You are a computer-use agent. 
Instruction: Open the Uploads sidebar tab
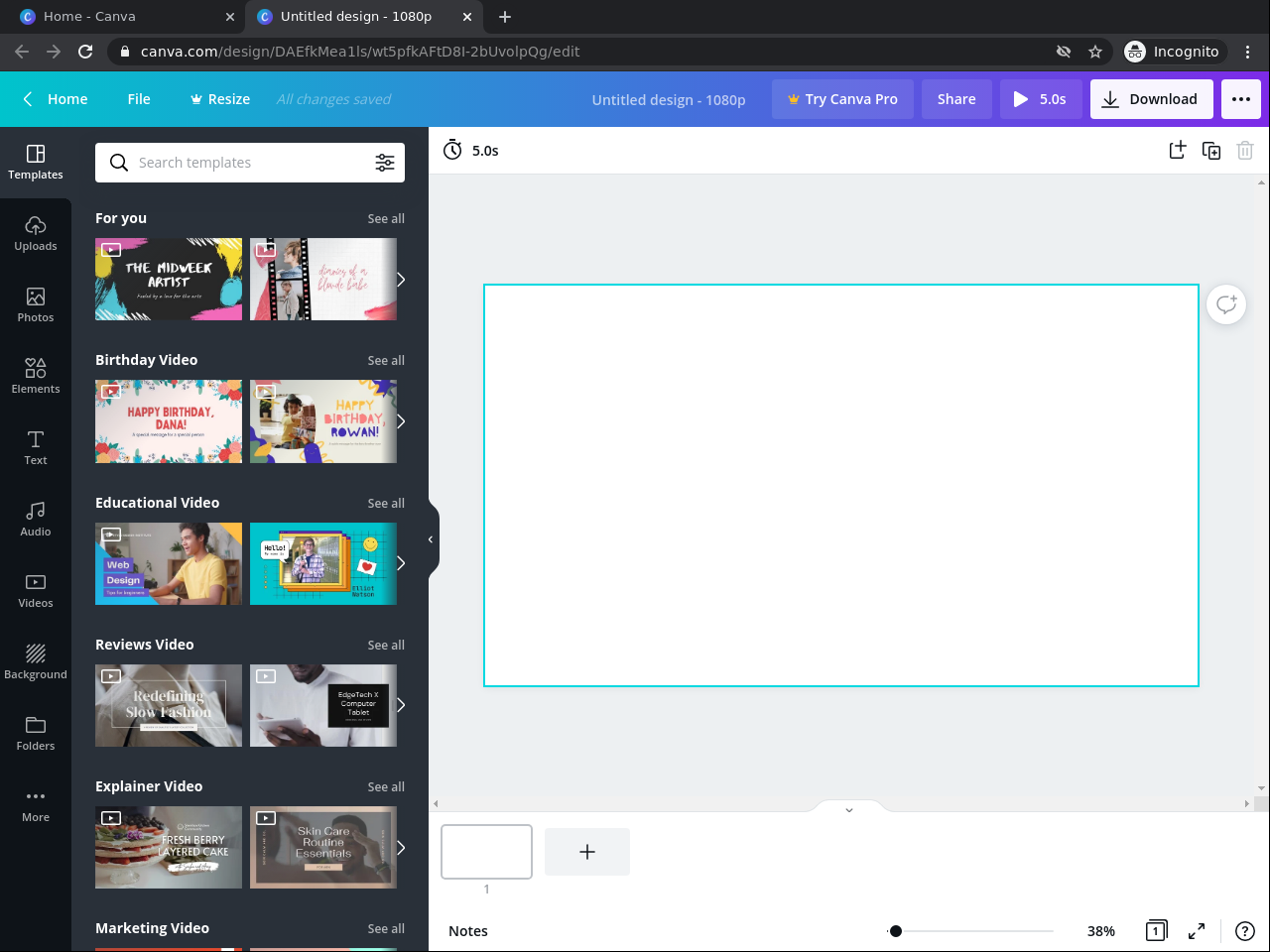pos(36,234)
